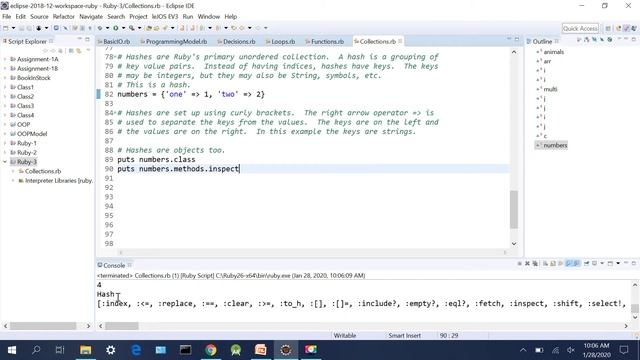
Task: Click the Console horizontal scrollbar thumb
Action: coord(122,326)
